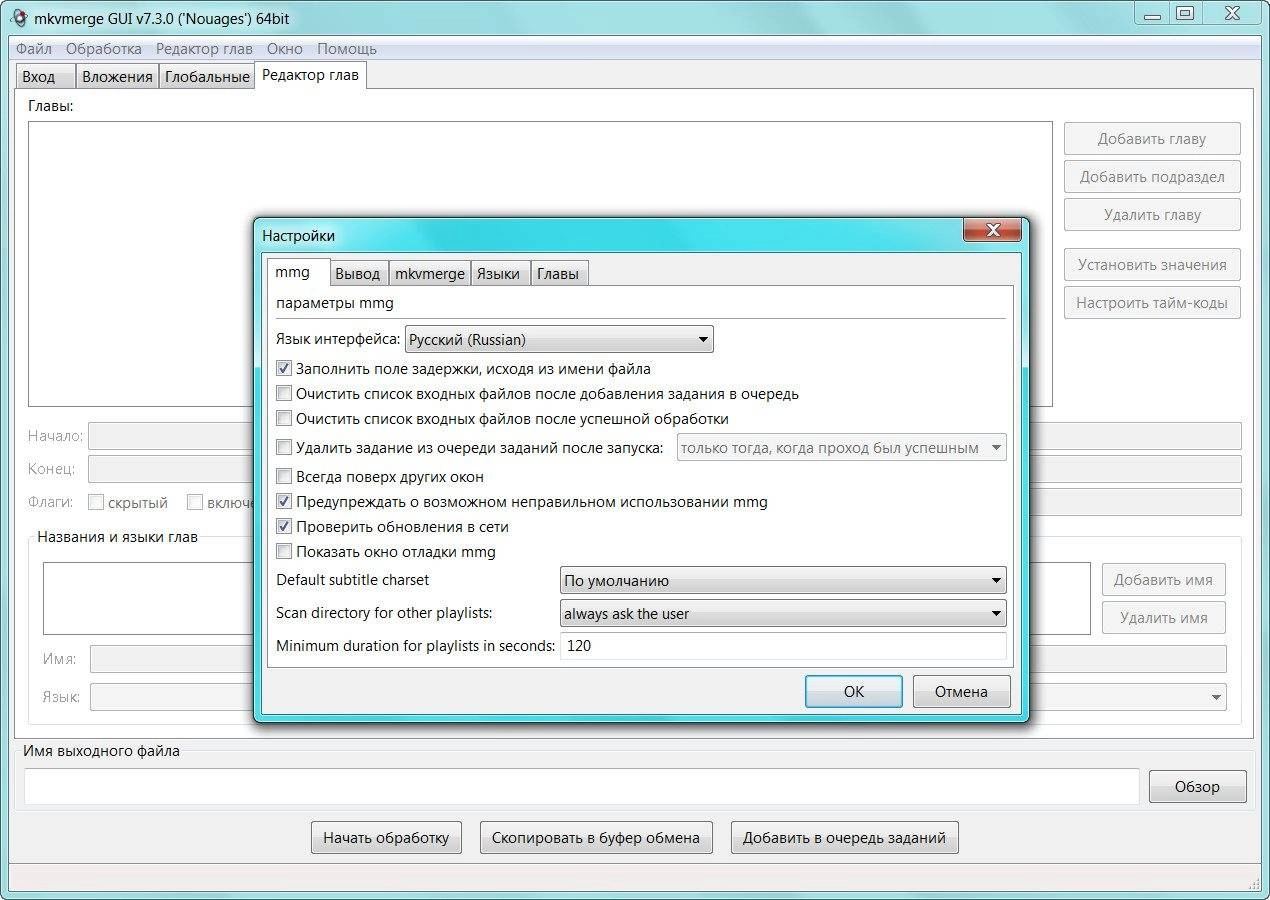Switch to the "Языки" settings tab
Screen dimensions: 1270x900
[498, 273]
